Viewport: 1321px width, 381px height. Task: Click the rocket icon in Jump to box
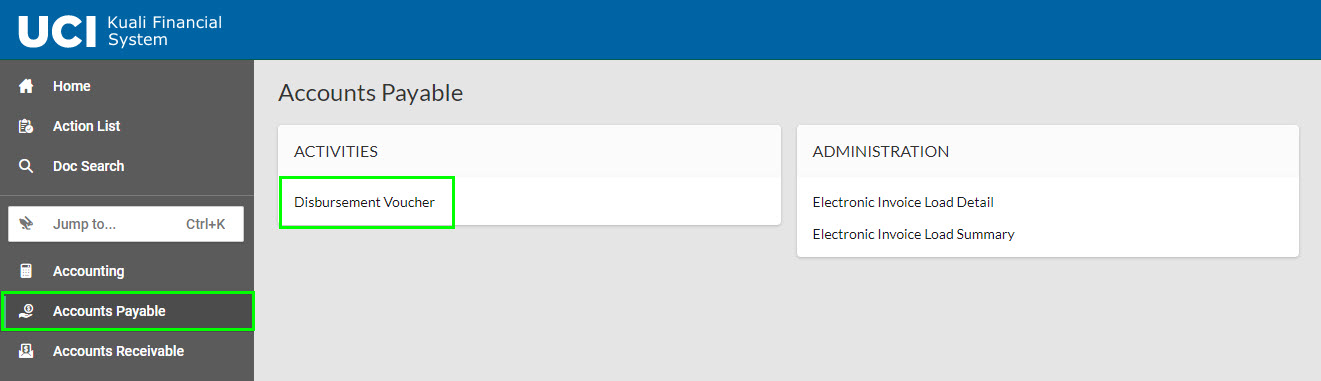(27, 224)
